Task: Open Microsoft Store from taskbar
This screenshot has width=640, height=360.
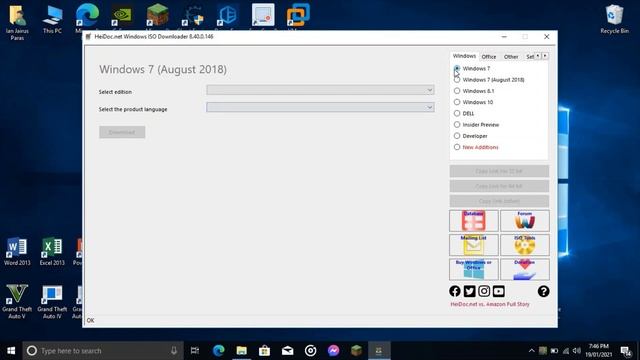Action: [x=264, y=351]
